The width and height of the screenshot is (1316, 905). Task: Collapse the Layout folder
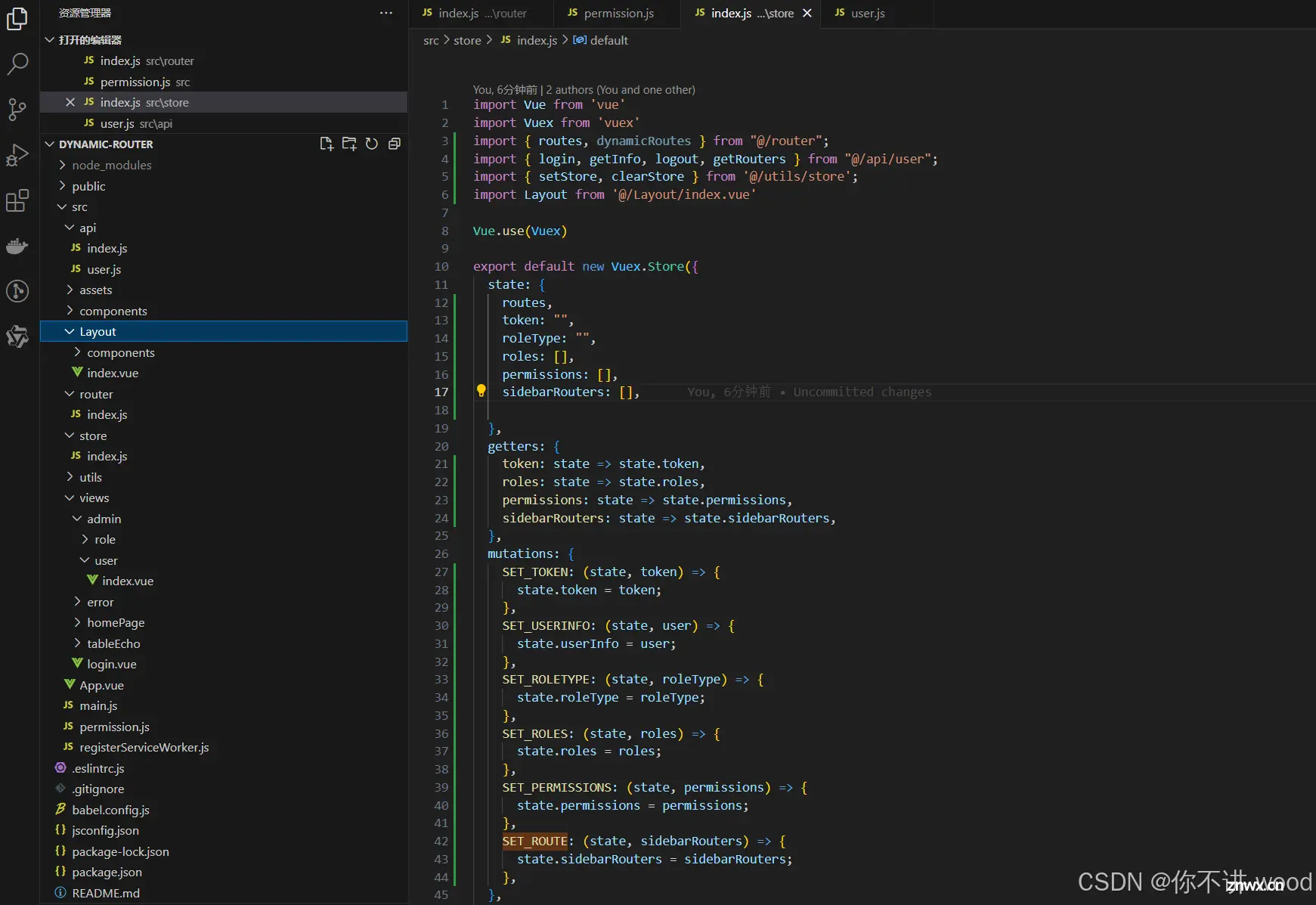pyautogui.click(x=224, y=331)
